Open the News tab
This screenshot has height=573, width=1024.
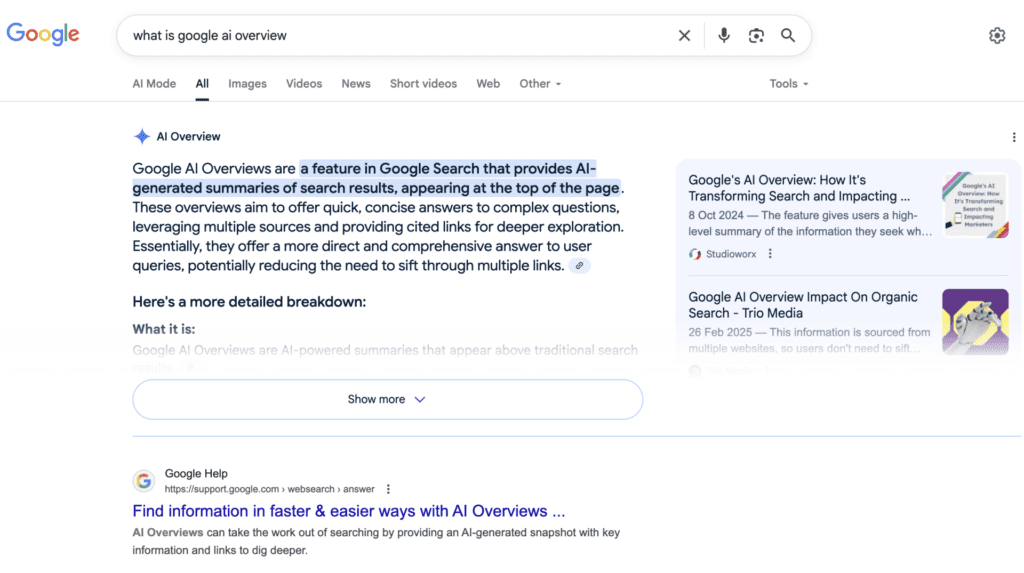pyautogui.click(x=356, y=84)
